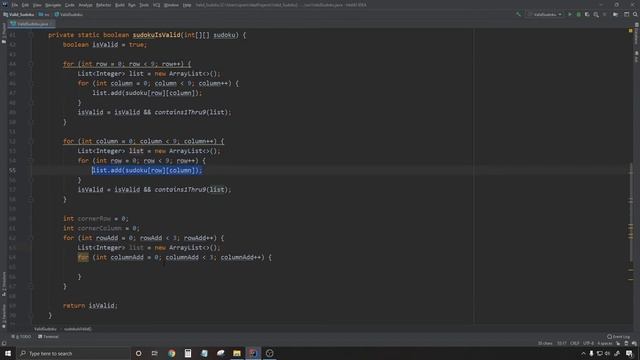Open the Event Log
Image resolution: width=640 pixels, height=360 pixels.
pyautogui.click(x=618, y=337)
